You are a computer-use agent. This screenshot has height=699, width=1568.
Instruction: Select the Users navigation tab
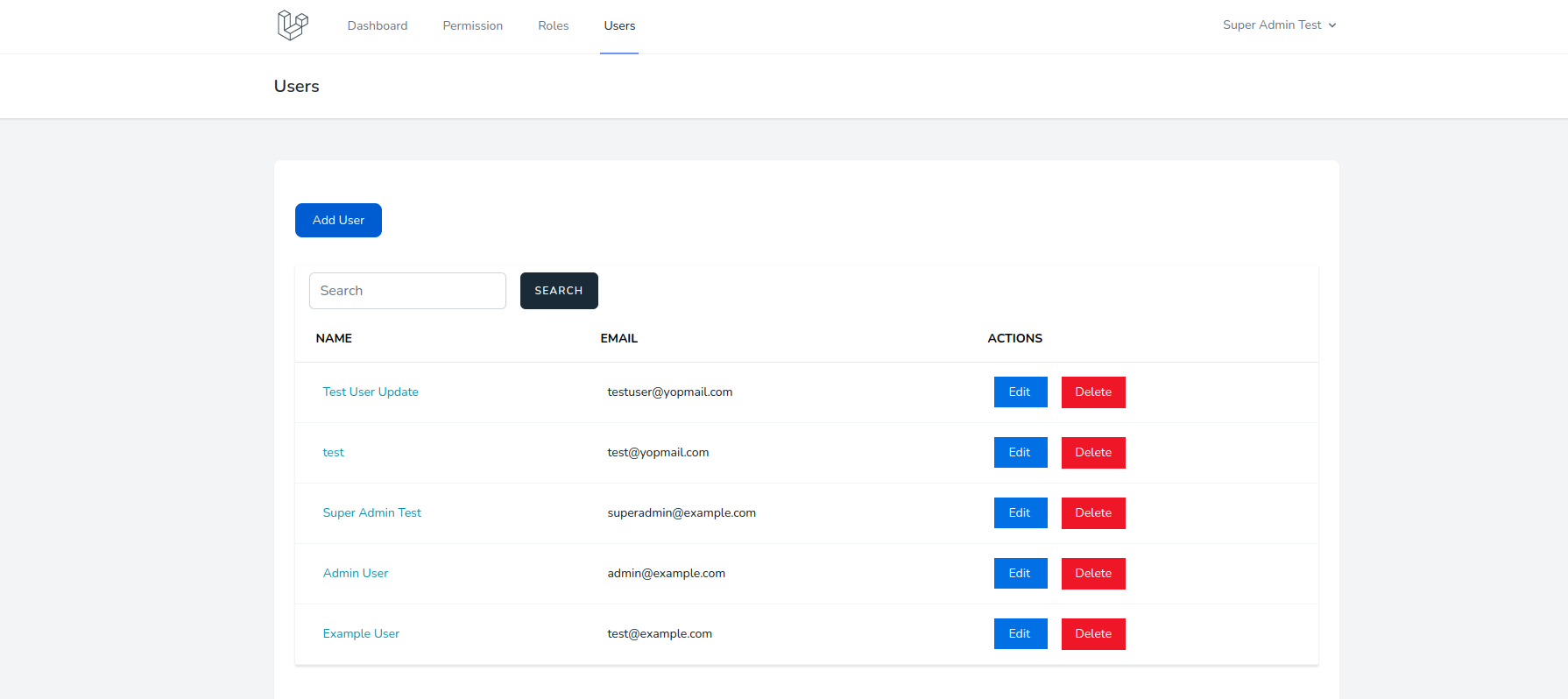(x=619, y=26)
